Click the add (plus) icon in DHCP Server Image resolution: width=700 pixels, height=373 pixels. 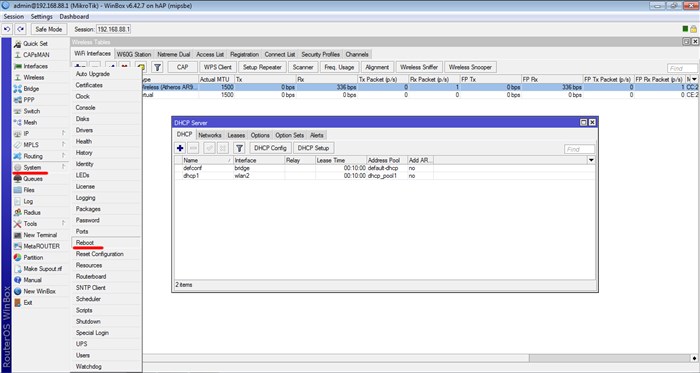(x=180, y=148)
